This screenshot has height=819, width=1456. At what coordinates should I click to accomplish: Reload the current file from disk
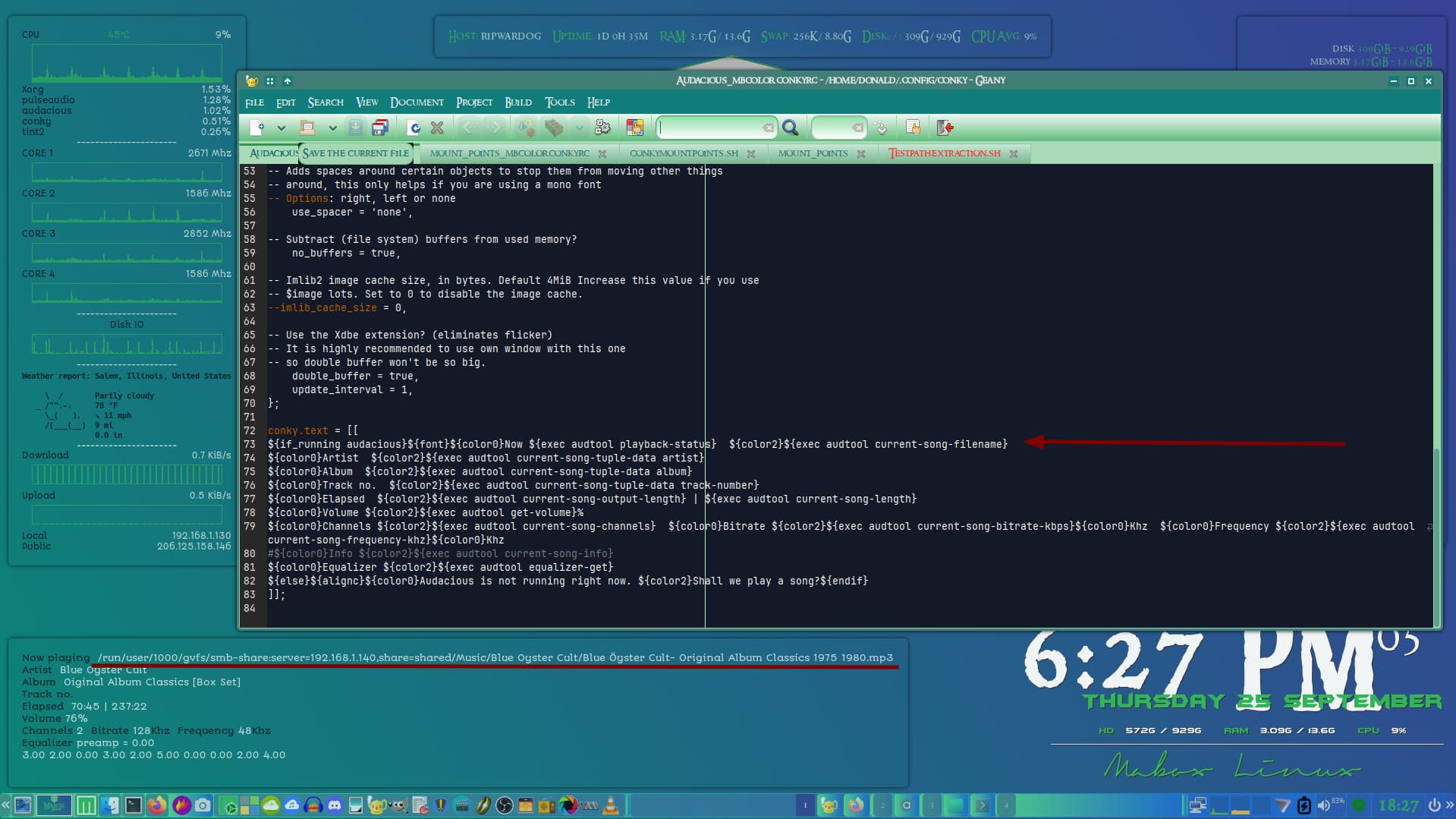click(414, 128)
